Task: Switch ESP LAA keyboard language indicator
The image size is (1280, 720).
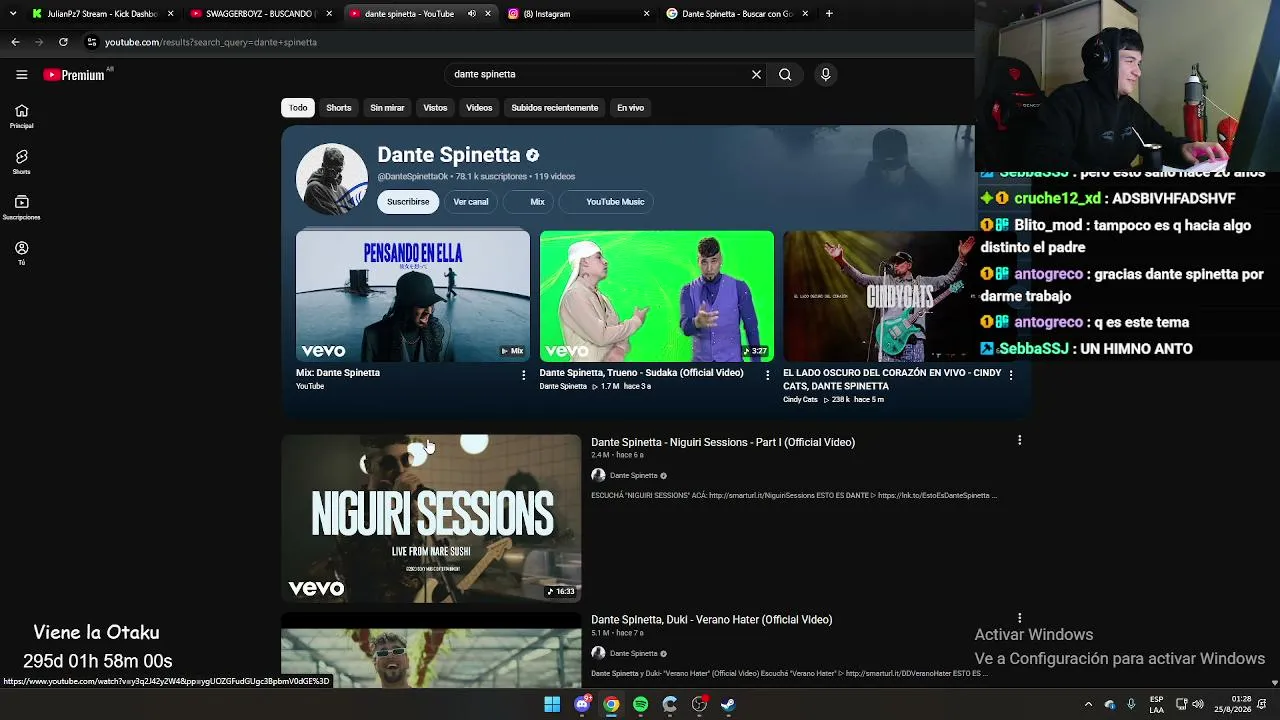Action: 1156,704
